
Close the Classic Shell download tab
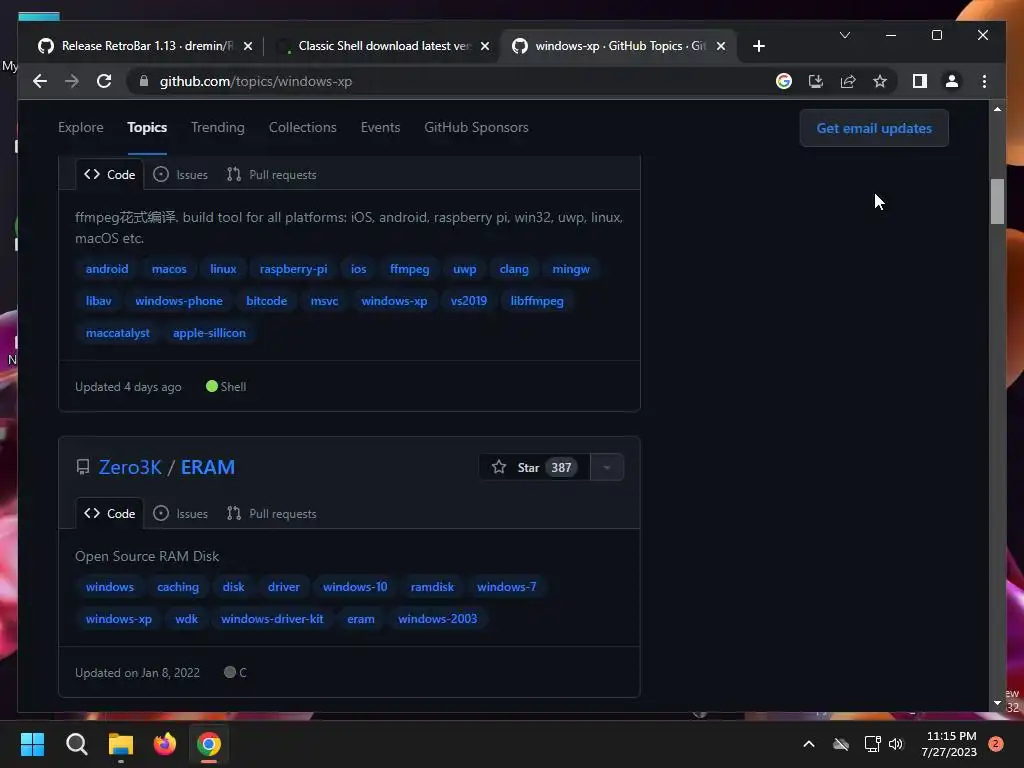tap(485, 46)
